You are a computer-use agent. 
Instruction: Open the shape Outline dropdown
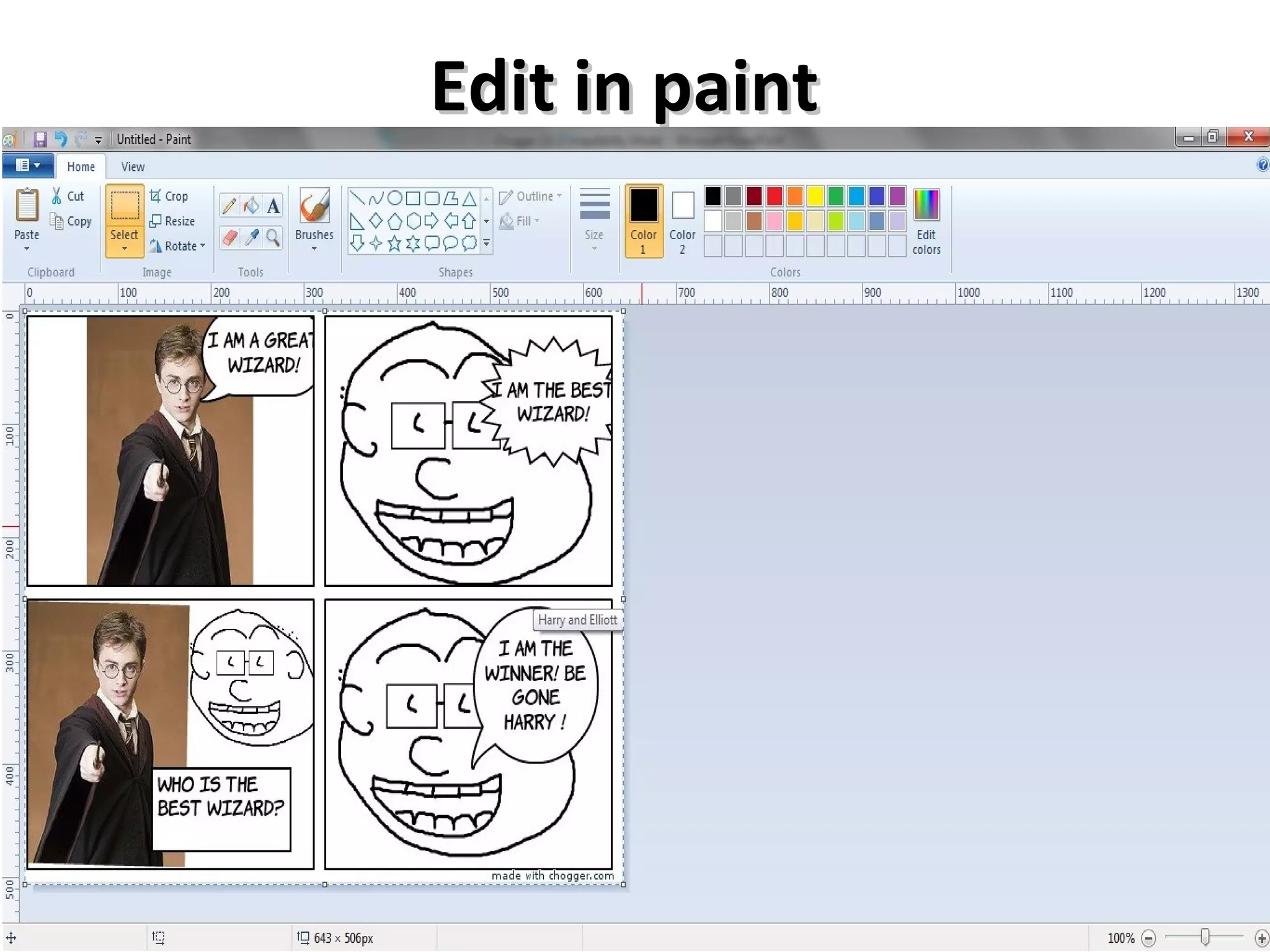(531, 196)
